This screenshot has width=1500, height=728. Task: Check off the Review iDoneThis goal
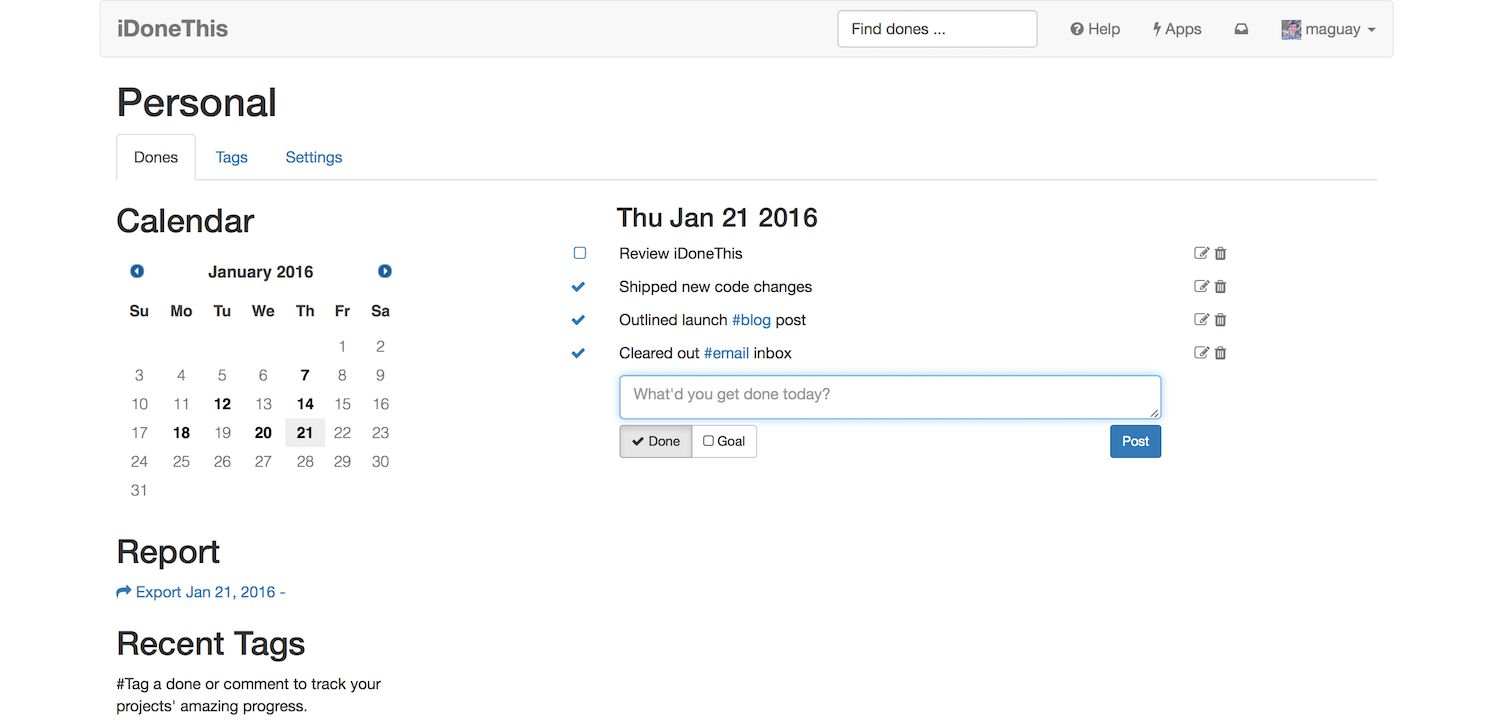tap(580, 253)
